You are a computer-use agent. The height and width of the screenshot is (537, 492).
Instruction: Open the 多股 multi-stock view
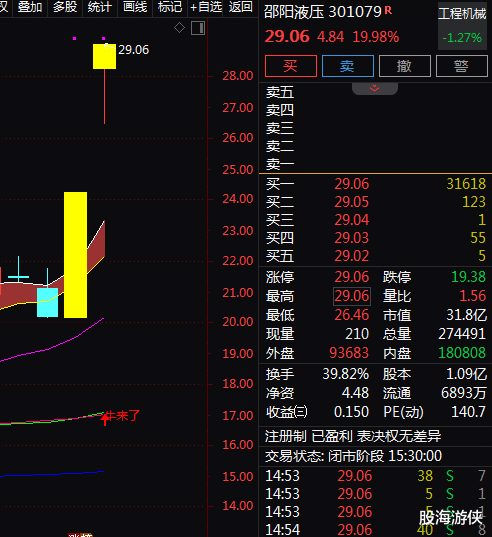pyautogui.click(x=65, y=7)
